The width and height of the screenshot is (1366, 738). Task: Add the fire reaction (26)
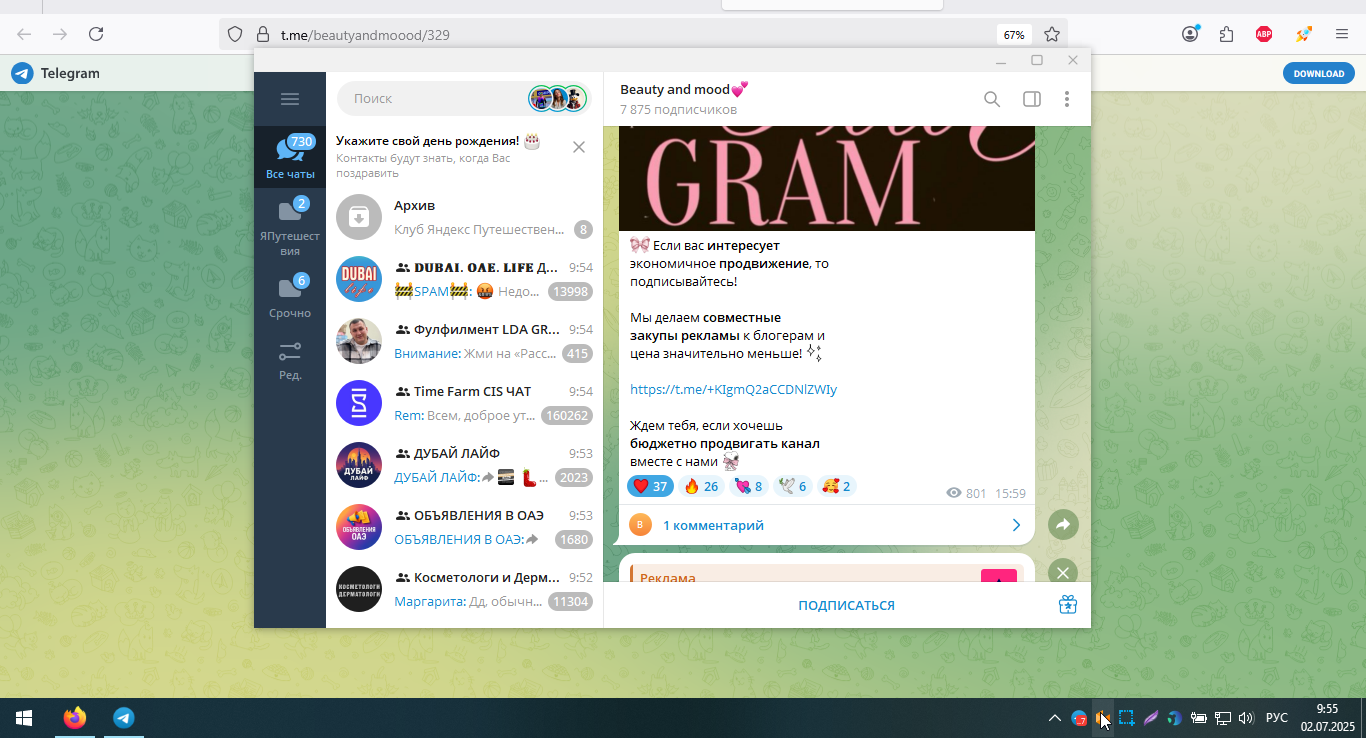point(701,487)
